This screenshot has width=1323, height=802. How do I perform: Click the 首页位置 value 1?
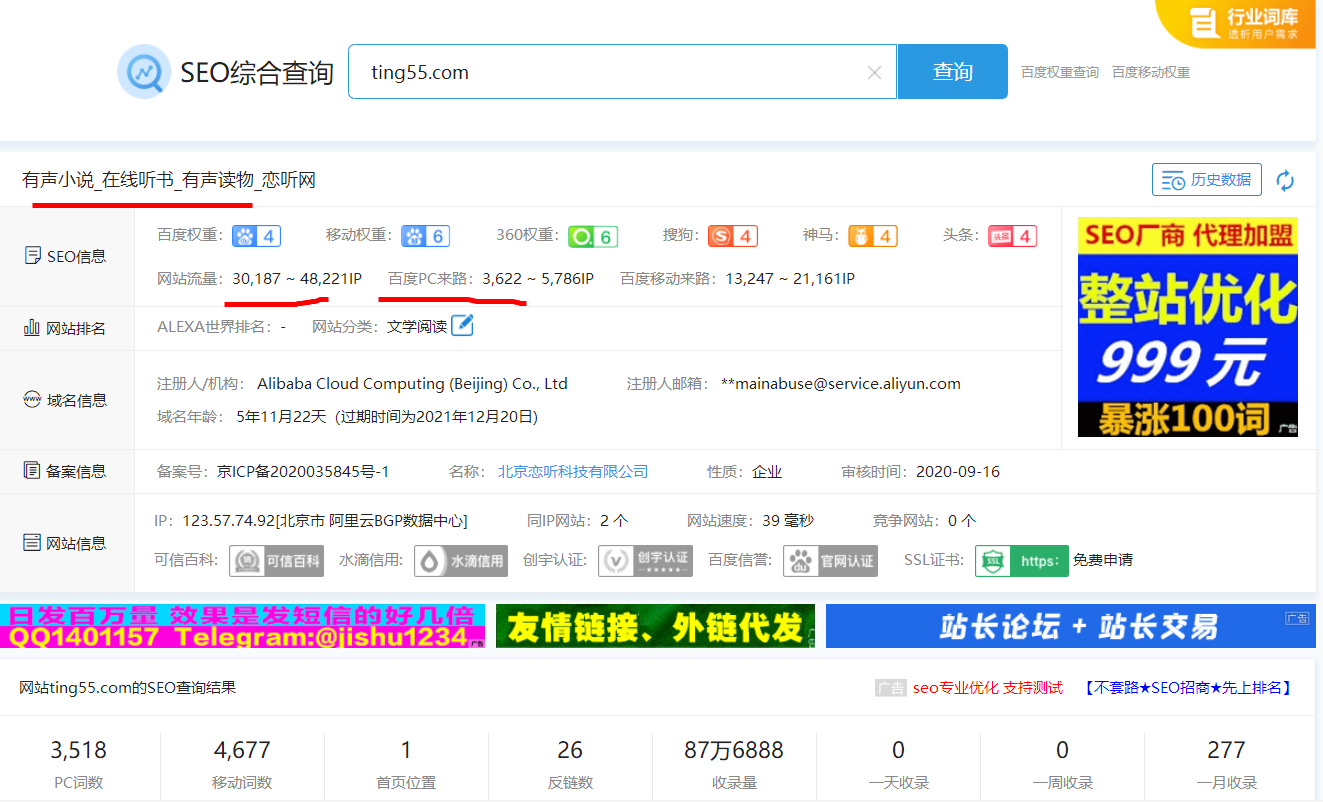tap(406, 750)
